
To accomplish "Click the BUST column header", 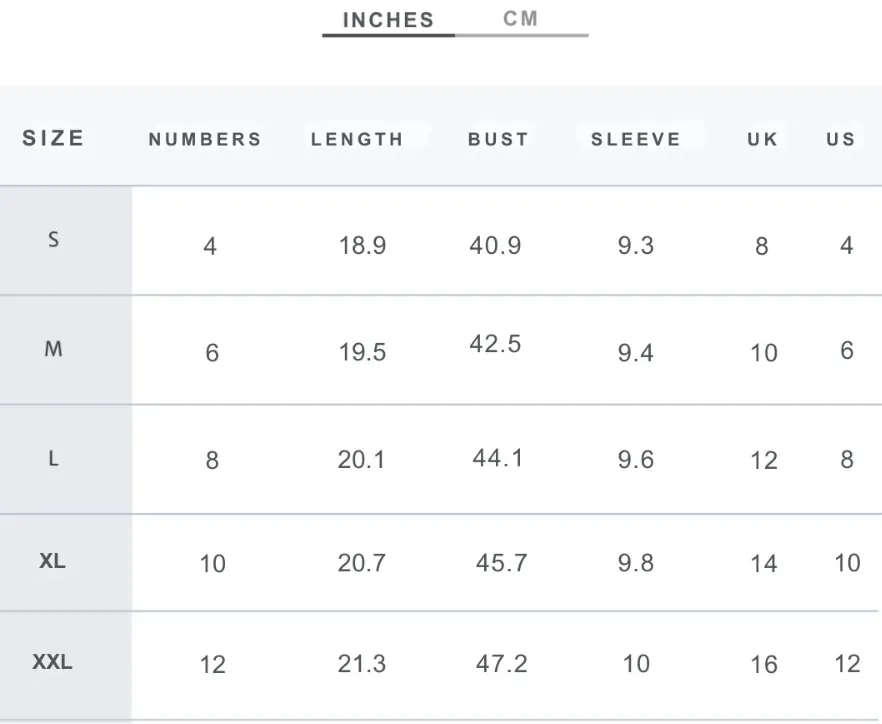I will pos(498,140).
